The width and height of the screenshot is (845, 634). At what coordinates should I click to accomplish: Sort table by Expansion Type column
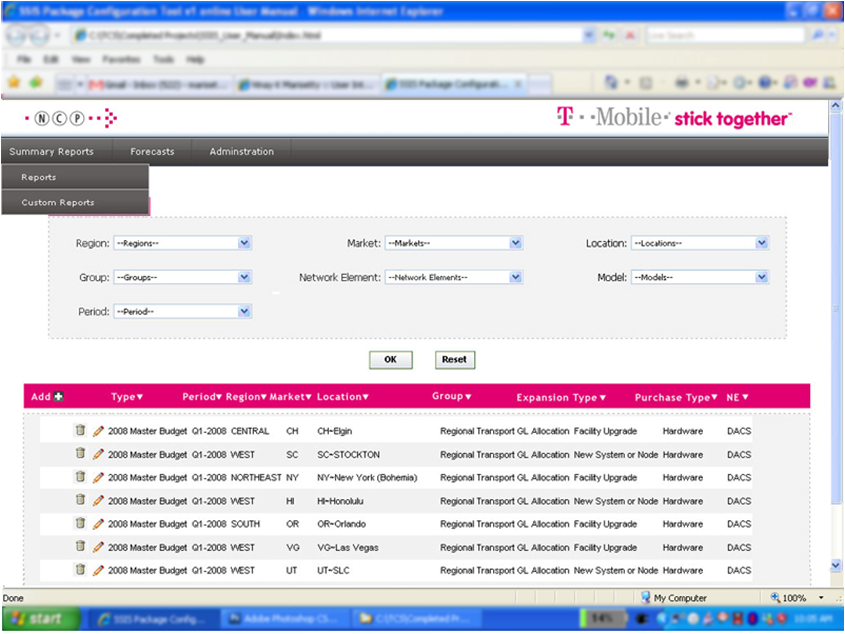coord(561,397)
